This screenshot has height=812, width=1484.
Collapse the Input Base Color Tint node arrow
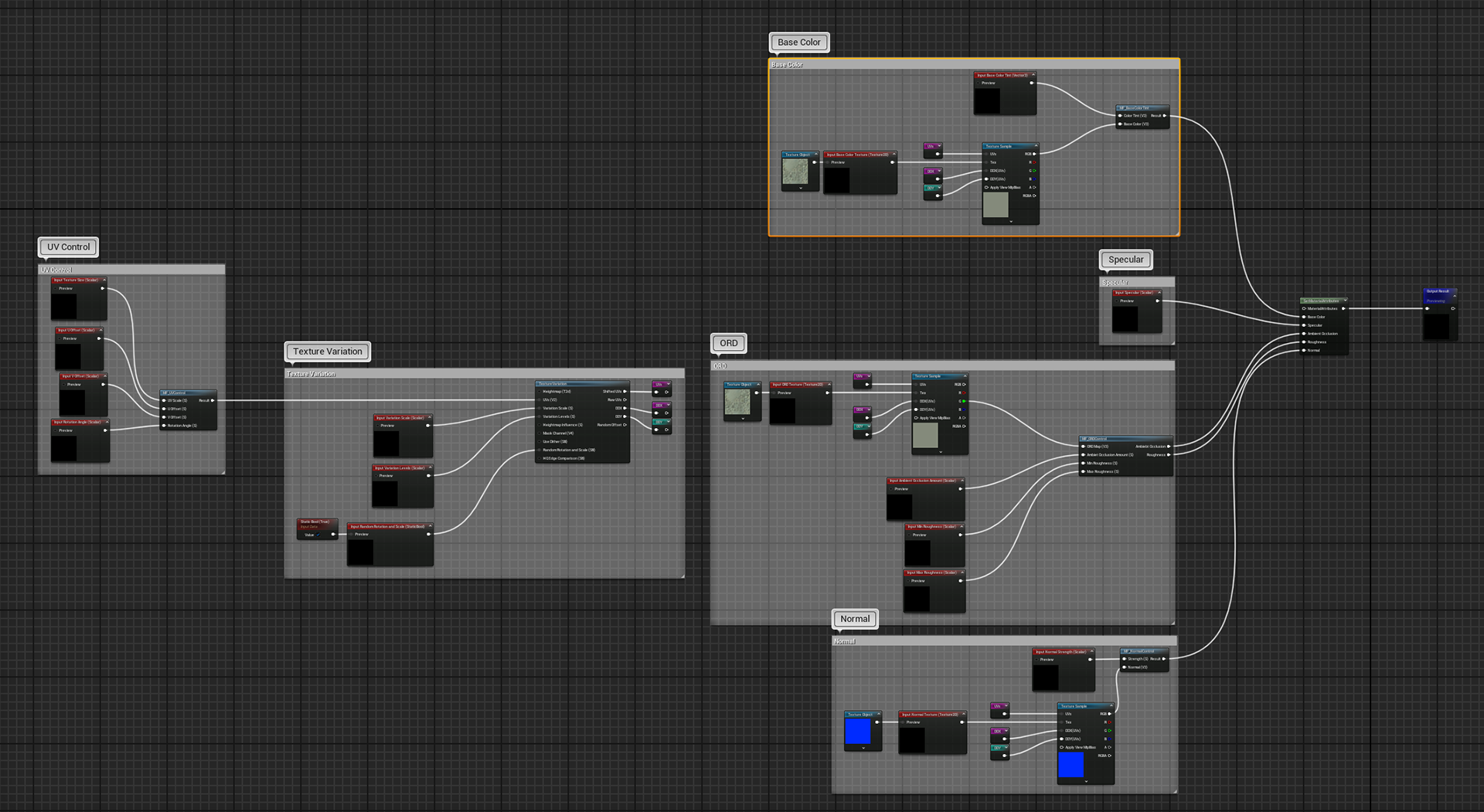[1033, 75]
